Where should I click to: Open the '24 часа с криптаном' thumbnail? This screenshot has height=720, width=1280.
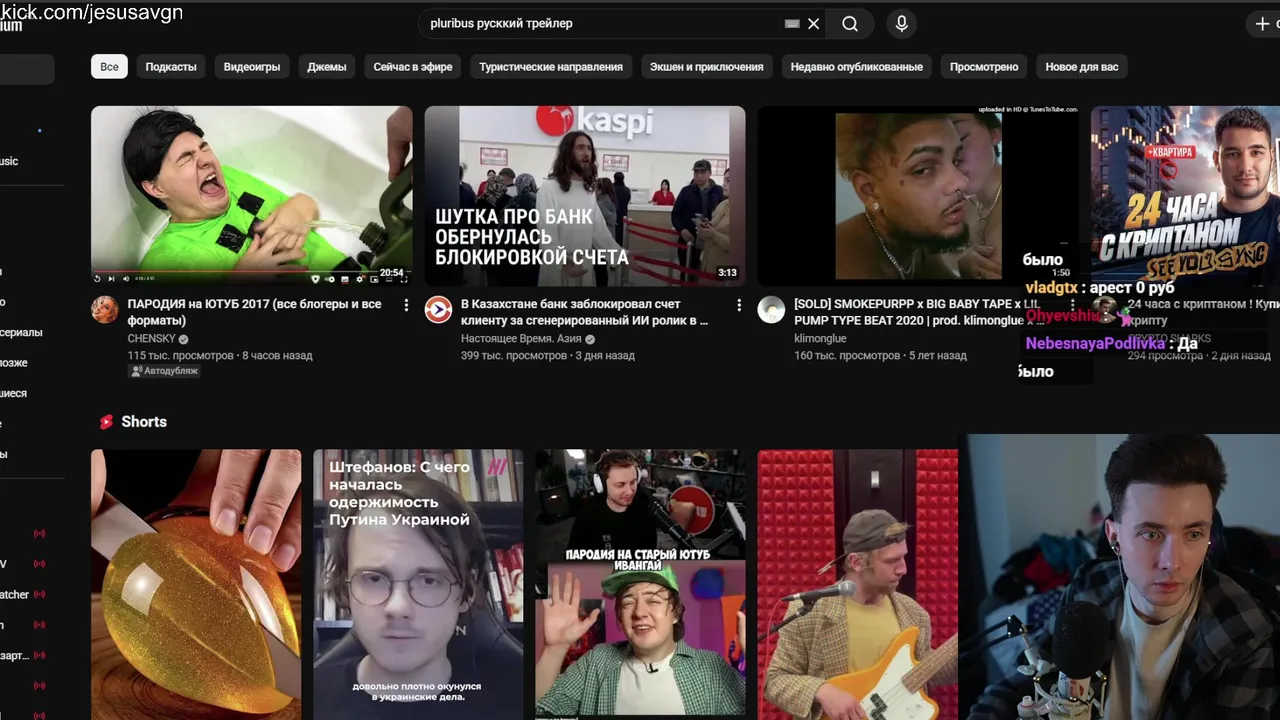[1185, 196]
